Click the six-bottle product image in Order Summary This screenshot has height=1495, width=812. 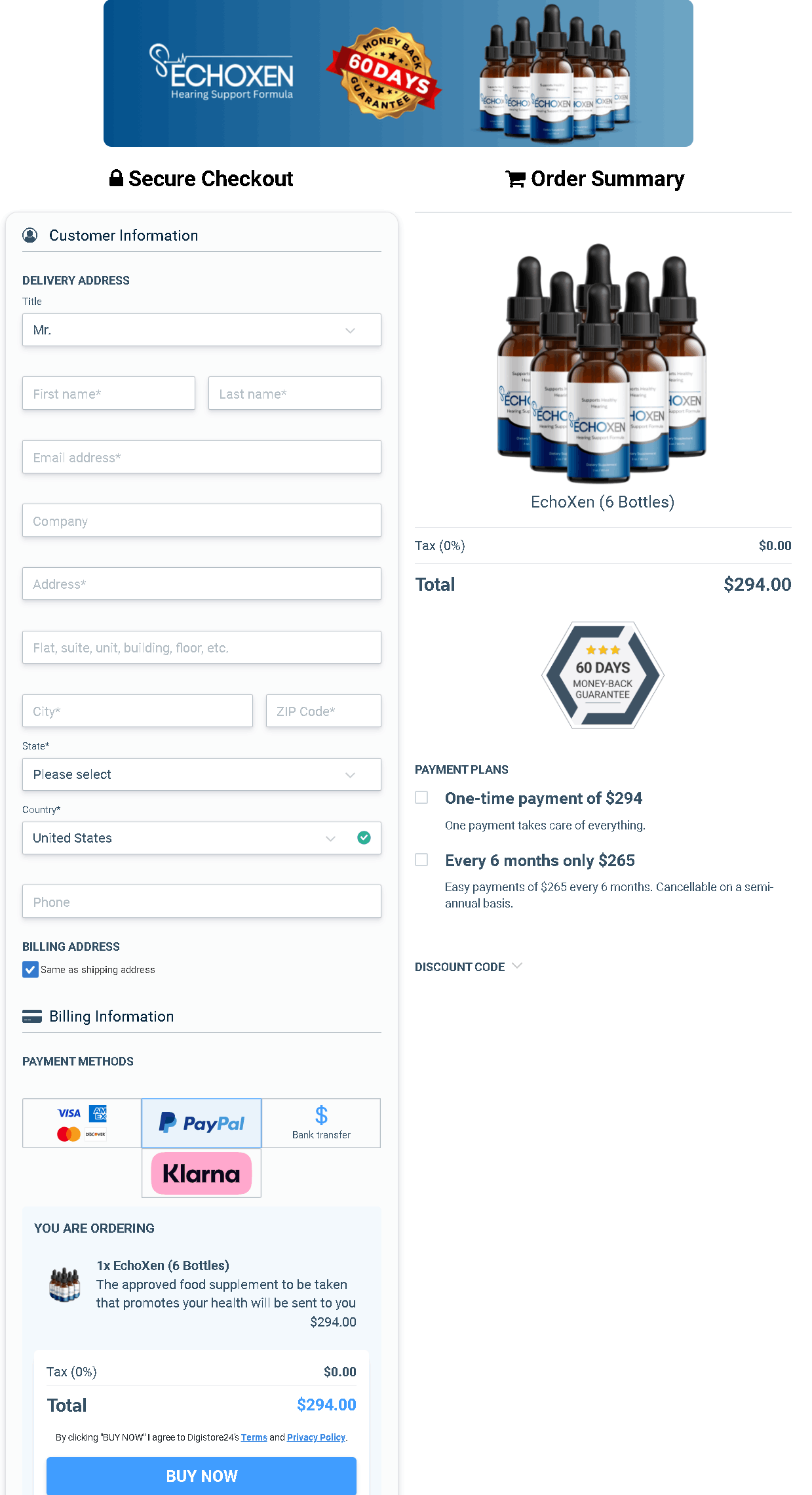coord(602,363)
